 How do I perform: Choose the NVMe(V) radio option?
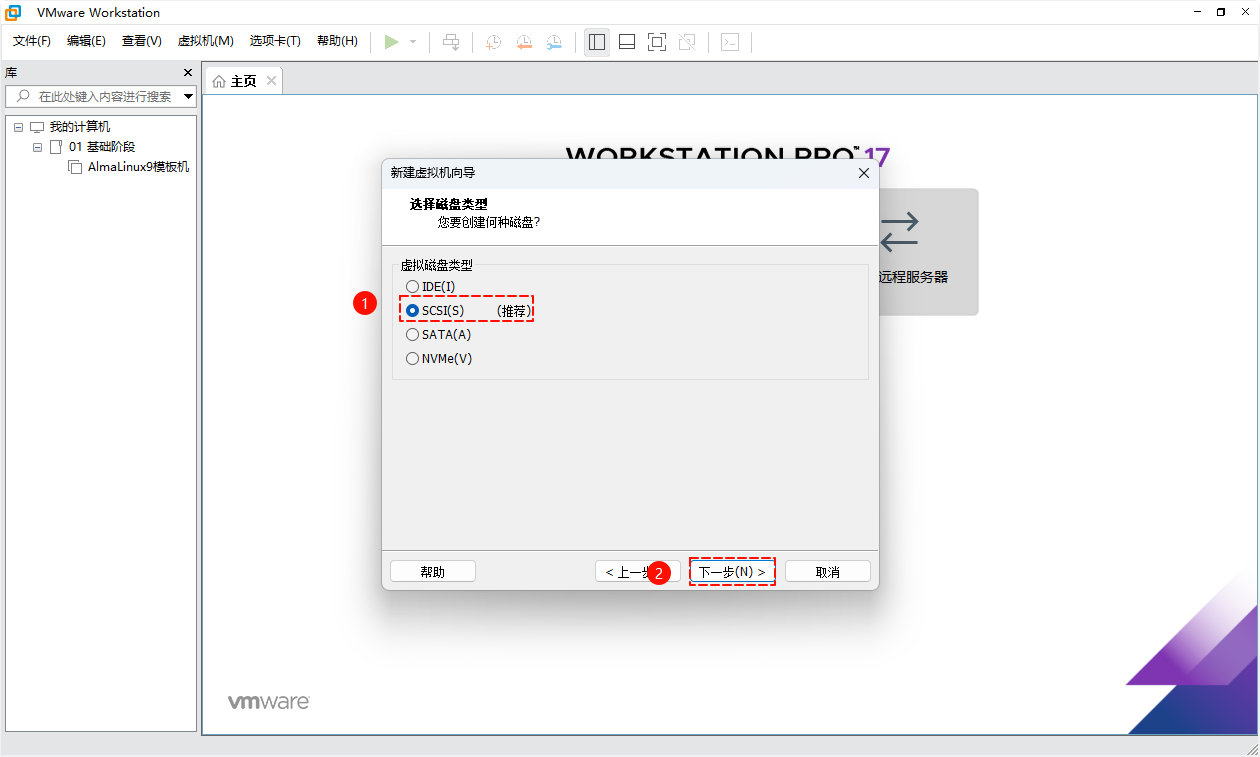click(412, 359)
